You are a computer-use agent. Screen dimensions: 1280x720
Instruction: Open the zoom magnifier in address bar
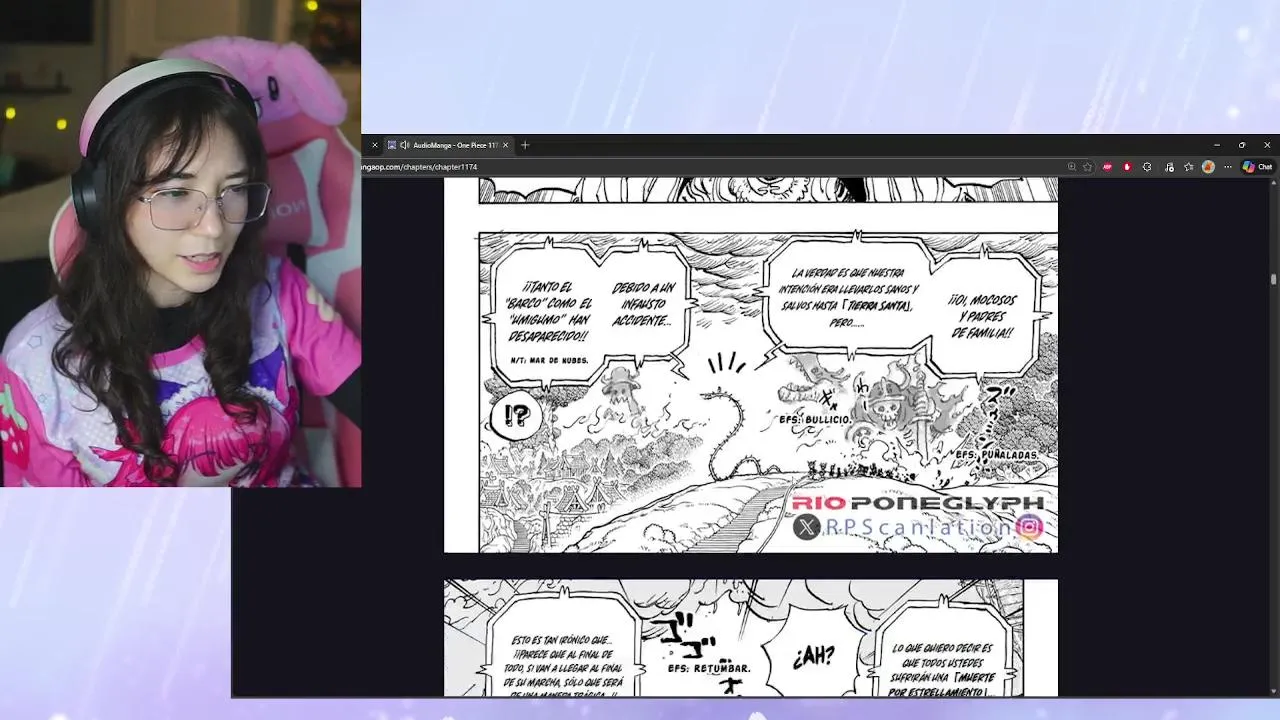[x=1072, y=167]
